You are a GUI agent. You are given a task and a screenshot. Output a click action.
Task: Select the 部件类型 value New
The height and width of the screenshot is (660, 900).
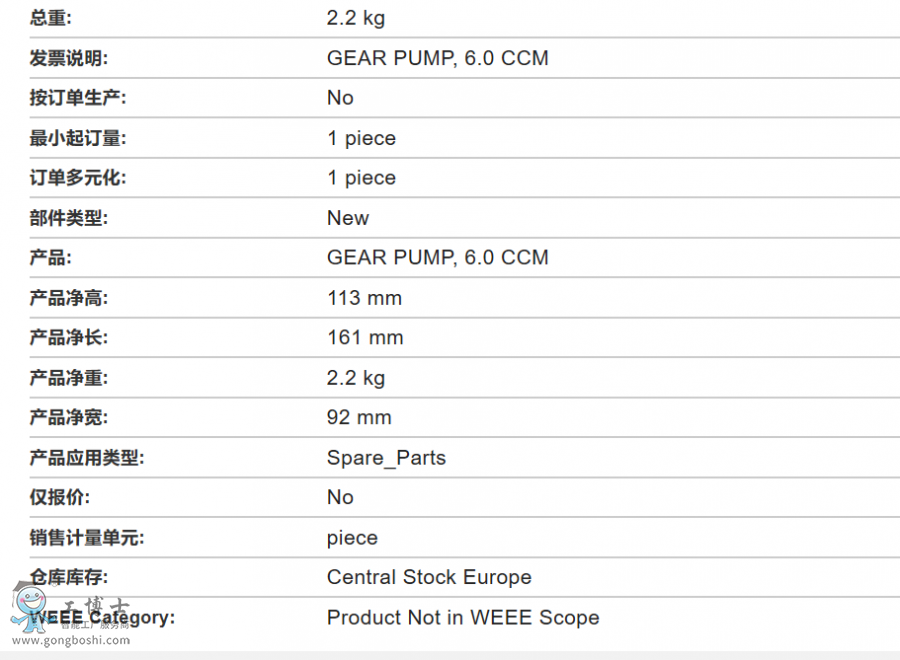pos(348,218)
